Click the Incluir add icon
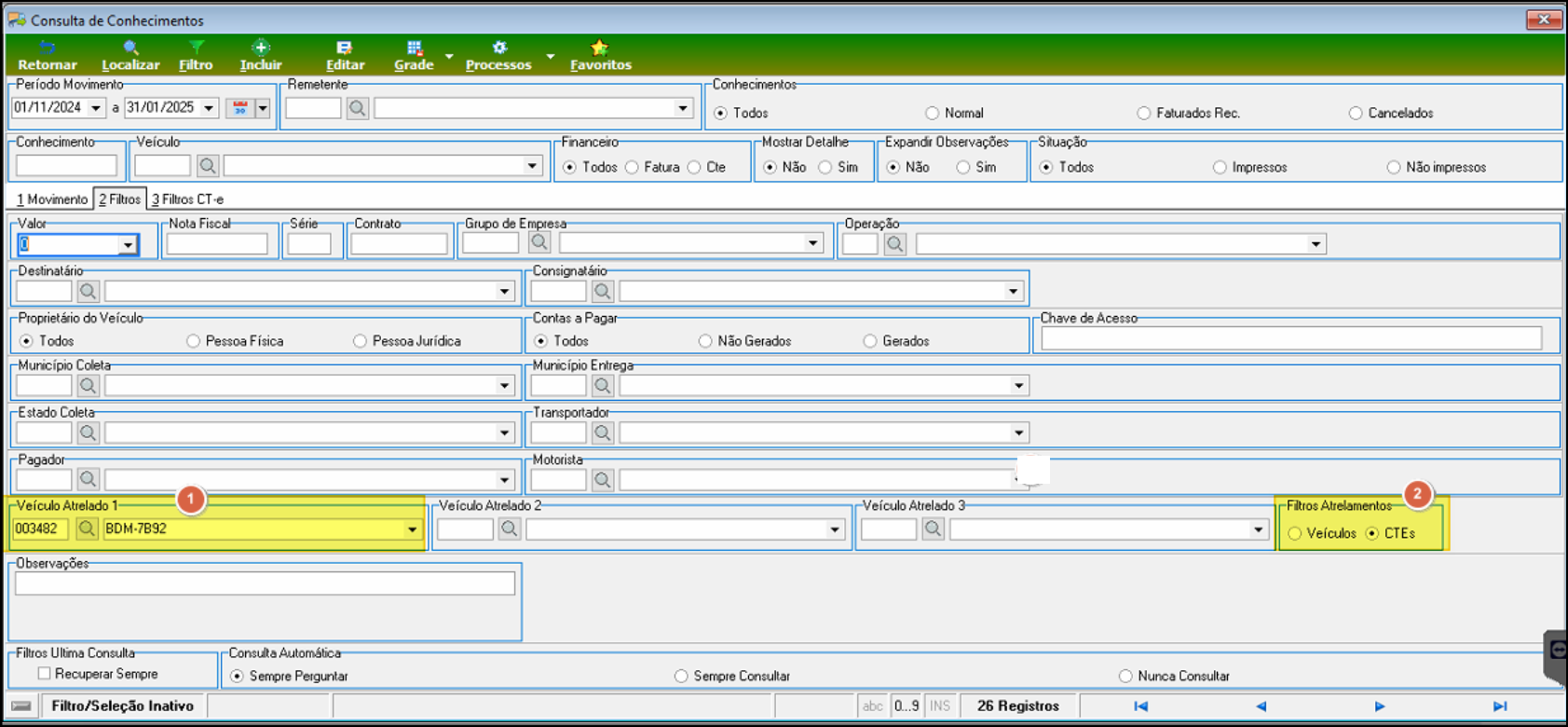The width and height of the screenshot is (1568, 727). 261,48
